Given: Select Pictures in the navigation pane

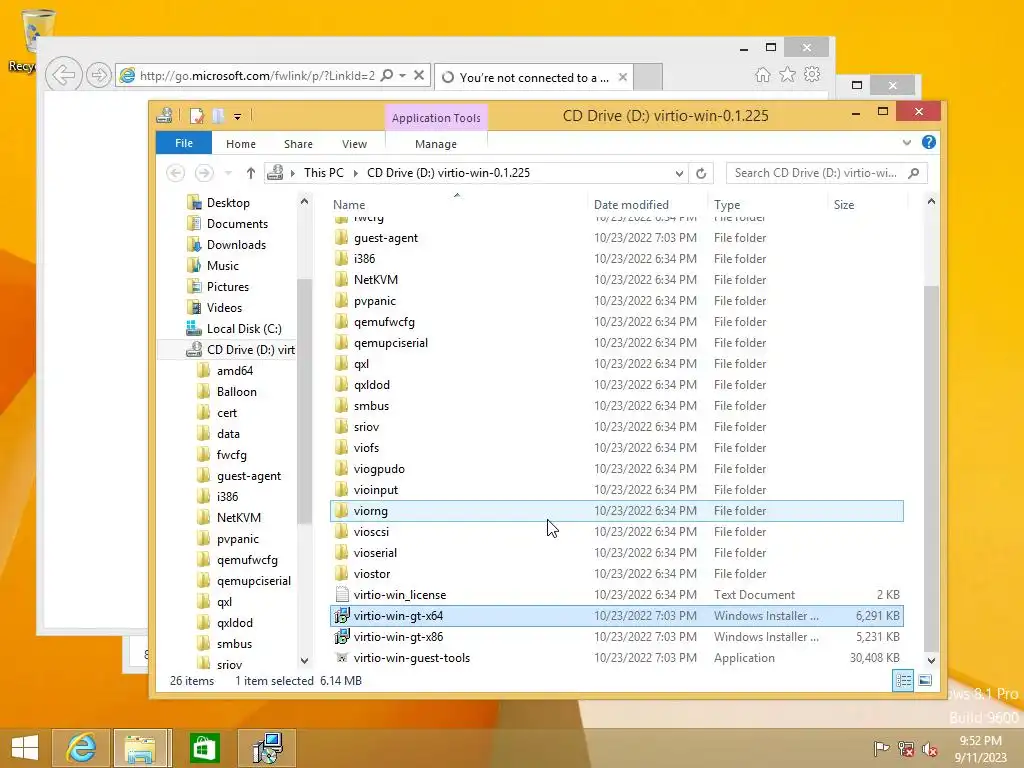Looking at the screenshot, I should coord(227,286).
